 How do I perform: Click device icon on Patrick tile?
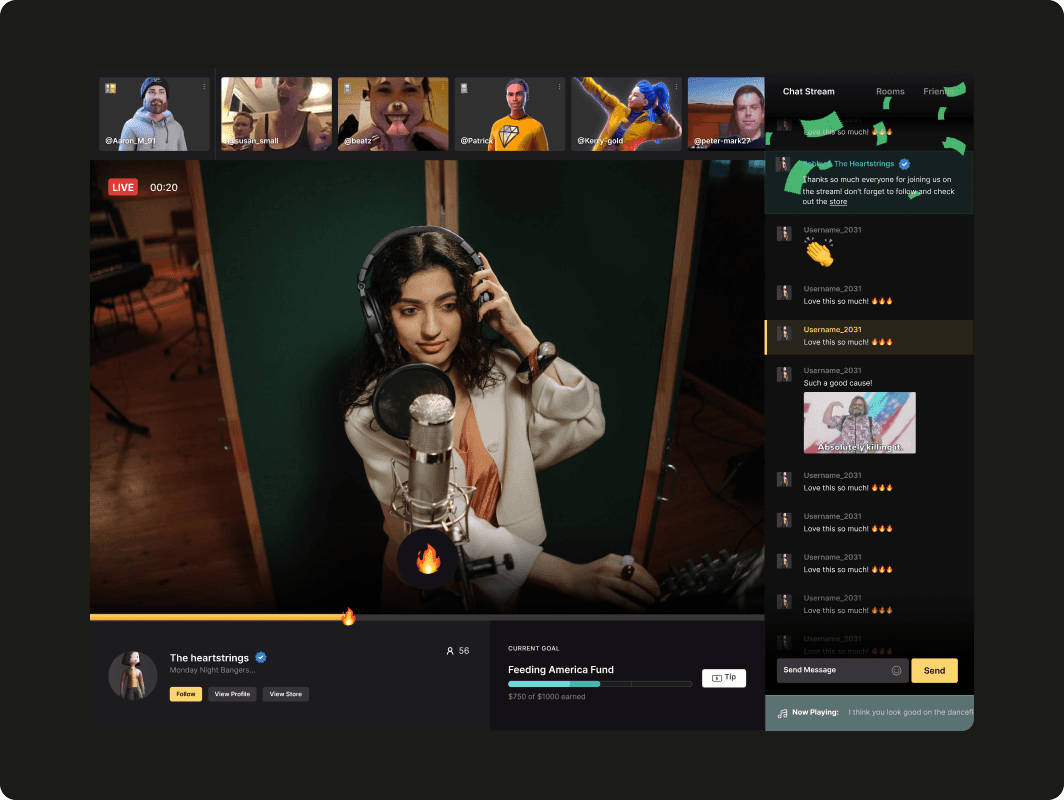(464, 88)
